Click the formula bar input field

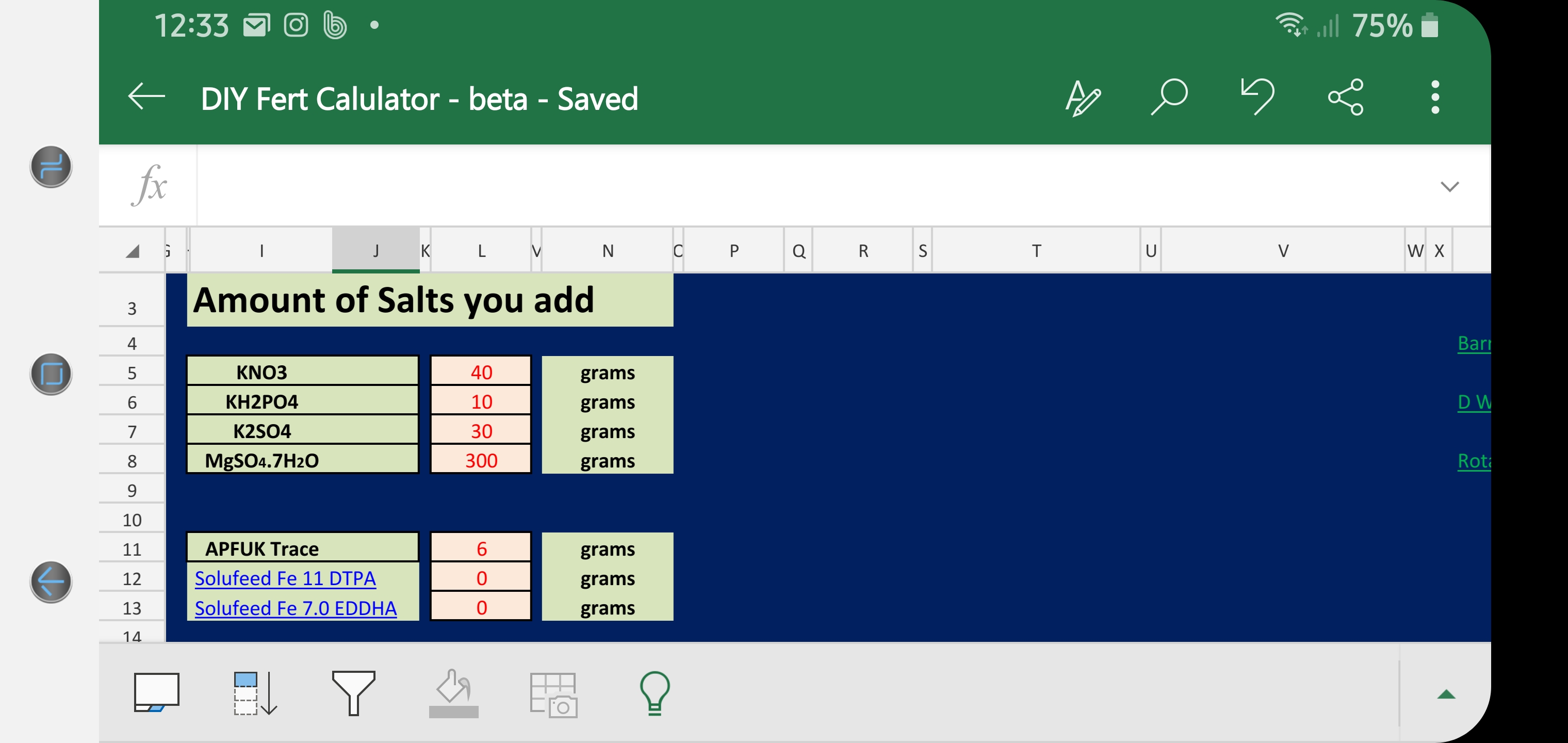point(815,185)
